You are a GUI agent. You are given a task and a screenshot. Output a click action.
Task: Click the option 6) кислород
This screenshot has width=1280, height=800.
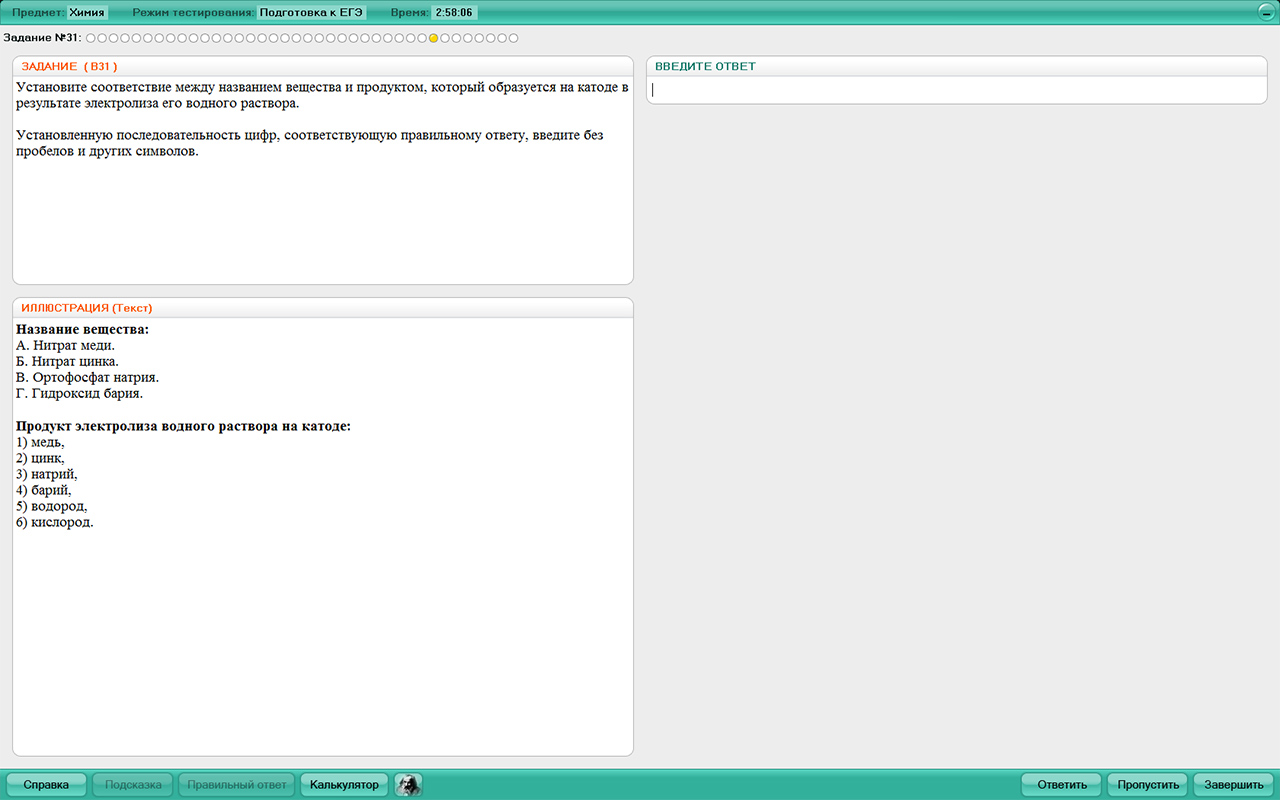coord(55,522)
